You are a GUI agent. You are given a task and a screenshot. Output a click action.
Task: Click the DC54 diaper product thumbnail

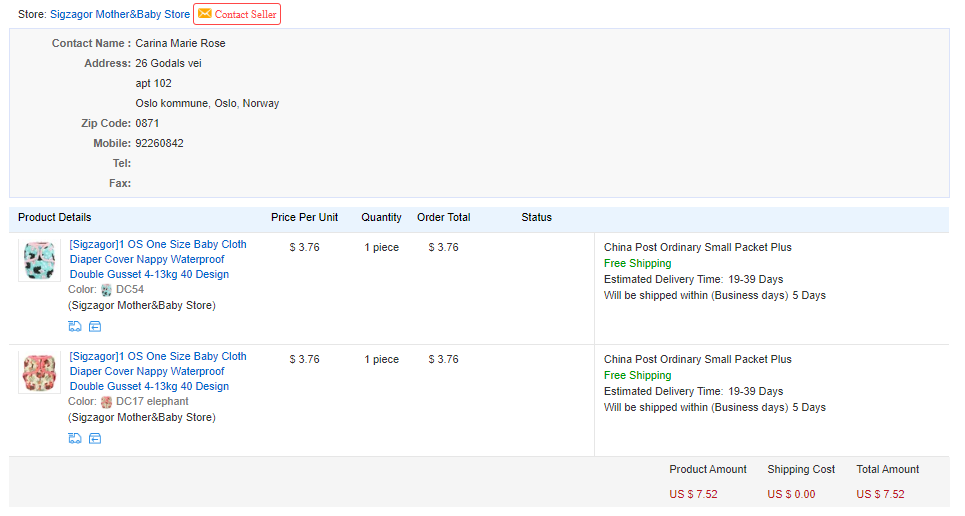click(39, 260)
